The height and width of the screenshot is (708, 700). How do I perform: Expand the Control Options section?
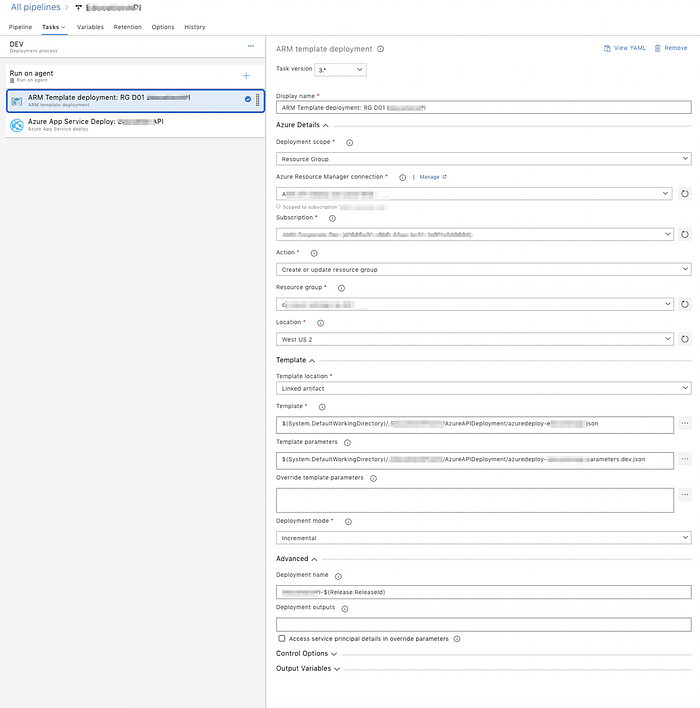point(306,654)
